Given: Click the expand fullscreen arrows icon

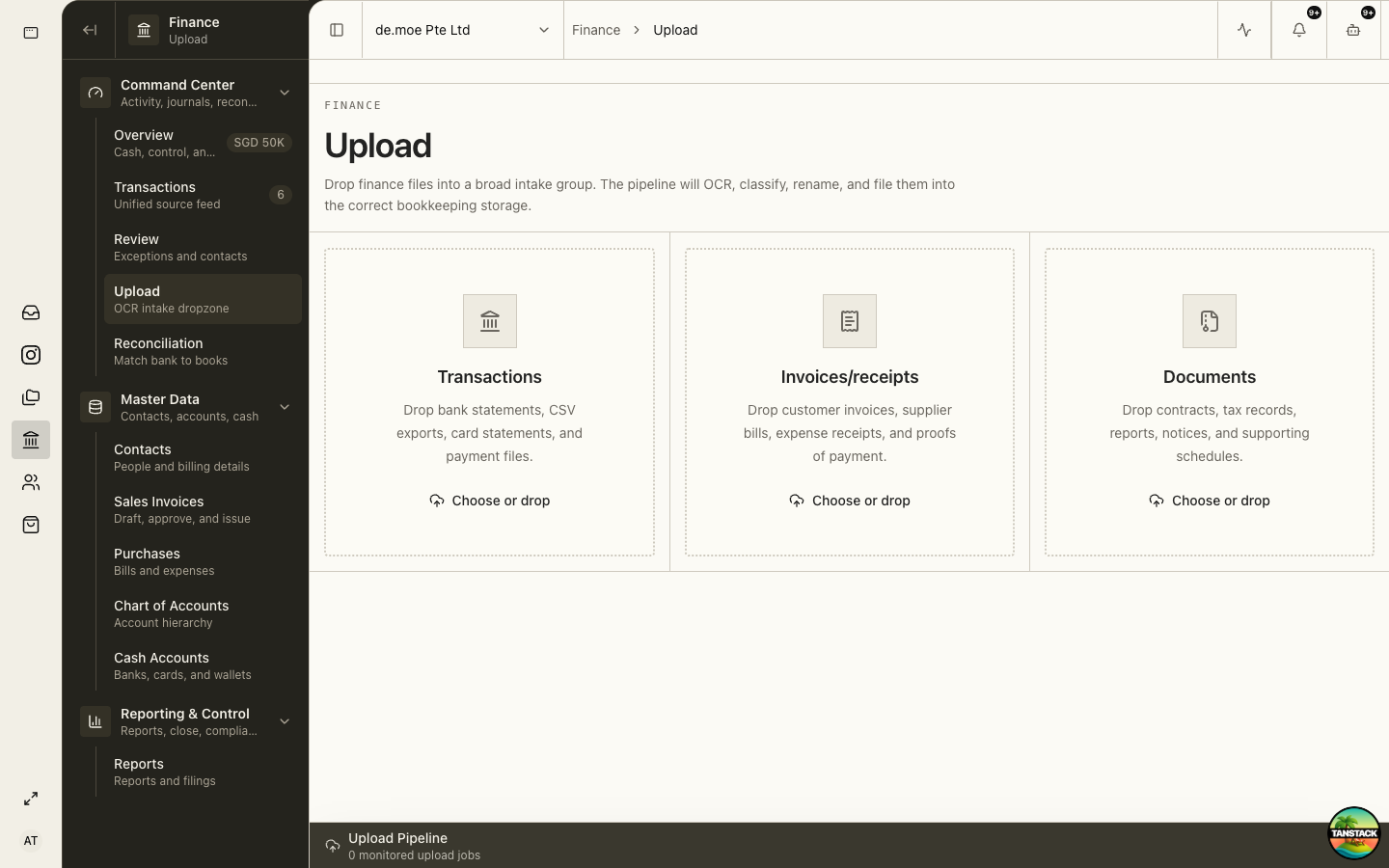Looking at the screenshot, I should pyautogui.click(x=31, y=799).
